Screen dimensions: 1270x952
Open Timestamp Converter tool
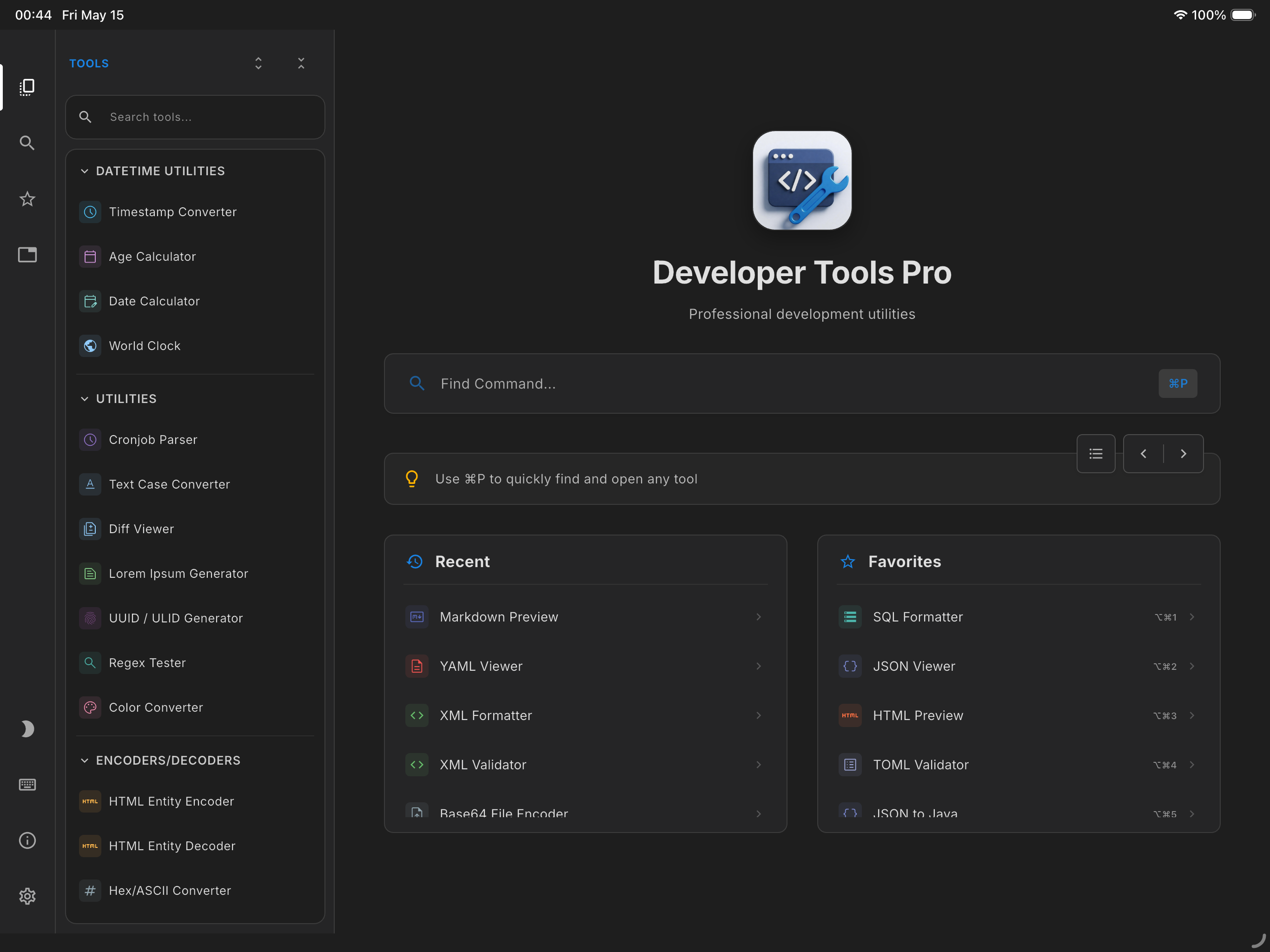pos(195,212)
